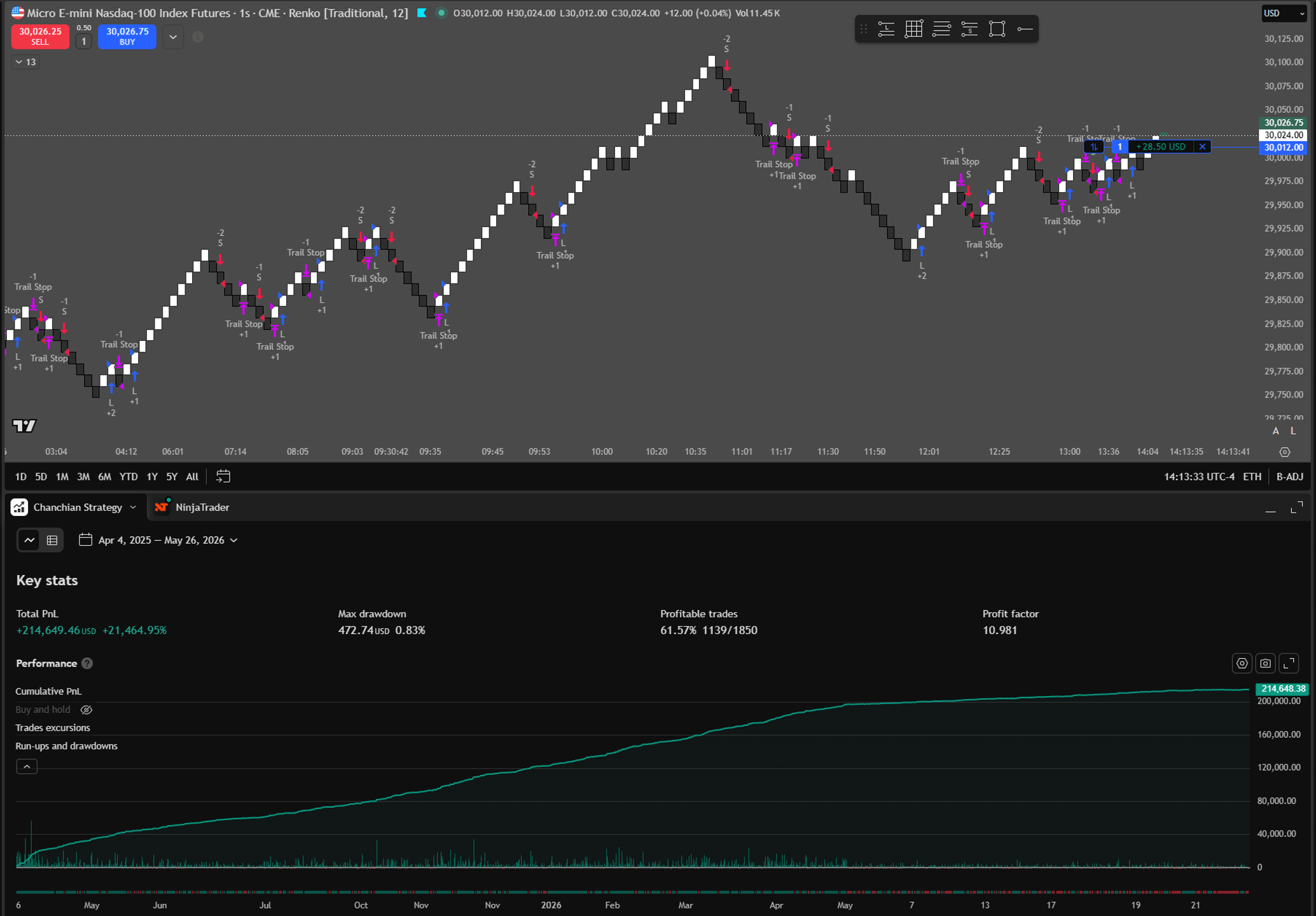This screenshot has width=1316, height=916.
Task: Click the BUY 30,026.75 button
Action: click(x=127, y=37)
